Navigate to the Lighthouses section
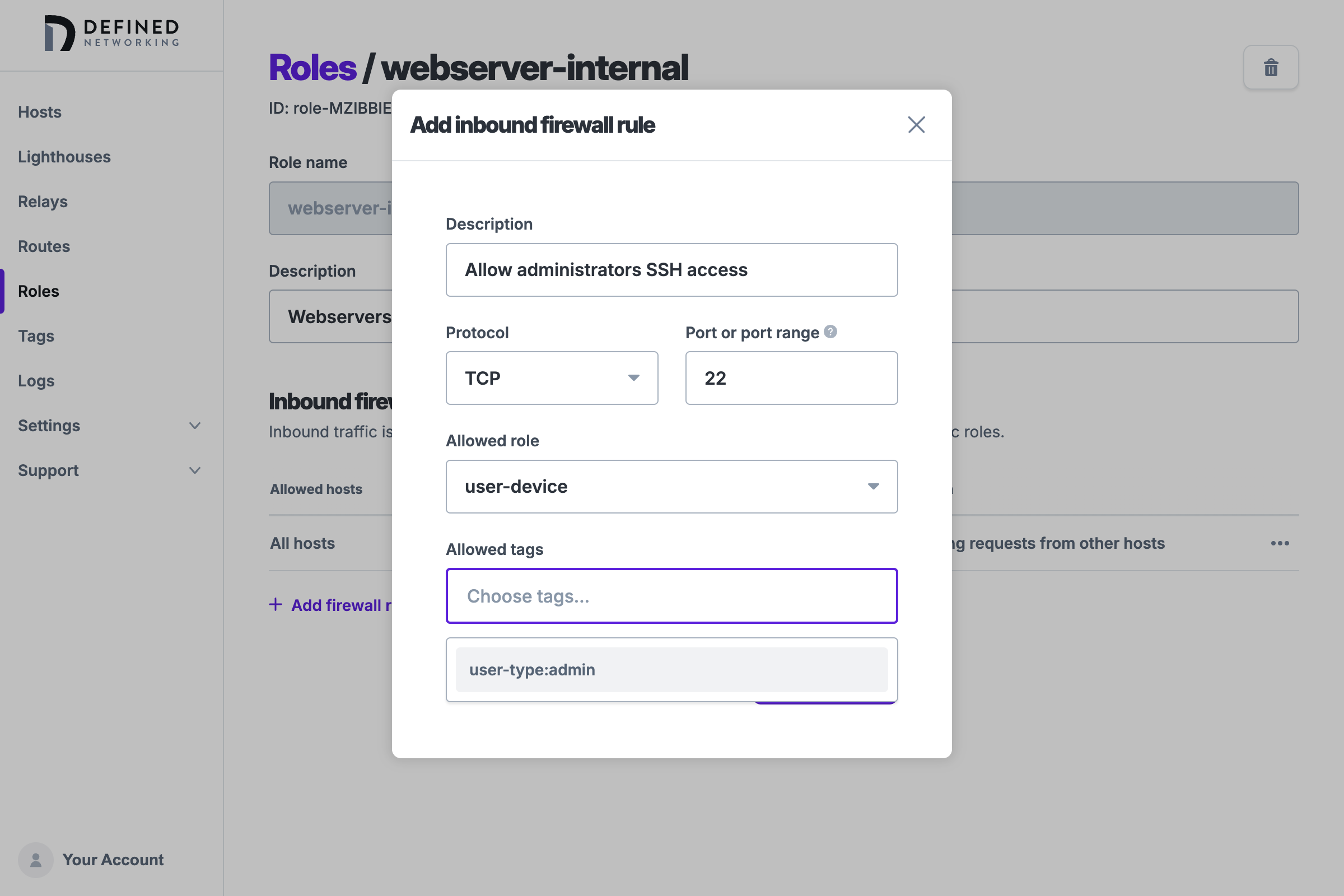Viewport: 1344px width, 896px height. click(64, 157)
